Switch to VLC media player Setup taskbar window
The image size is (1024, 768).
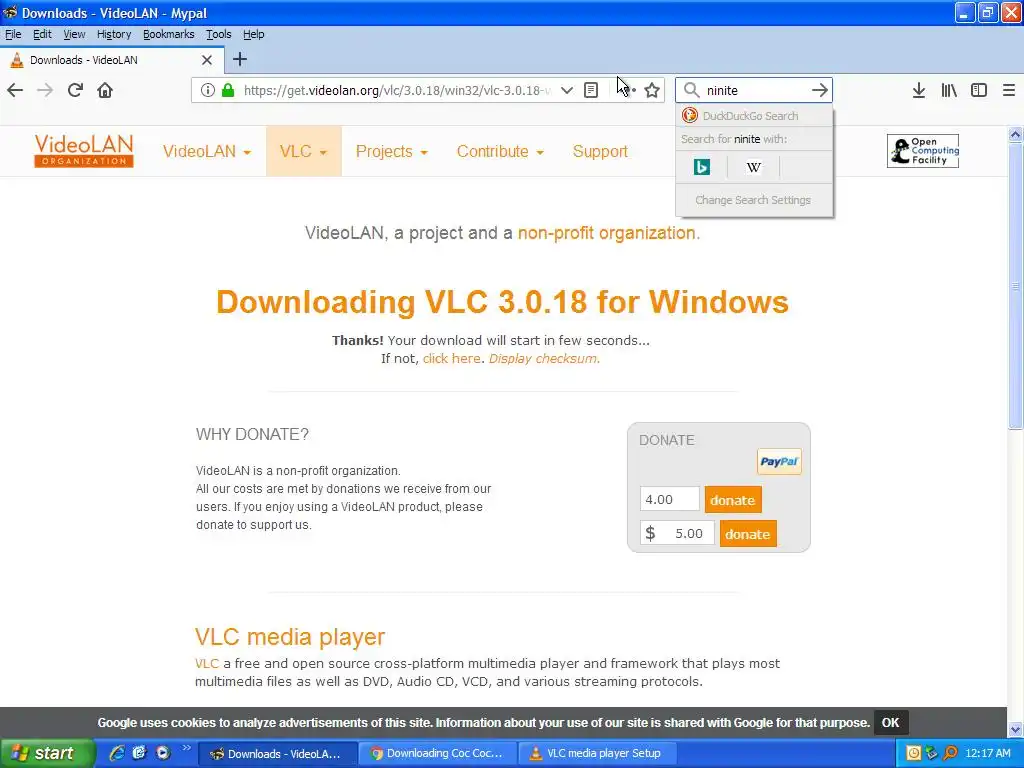coord(597,753)
